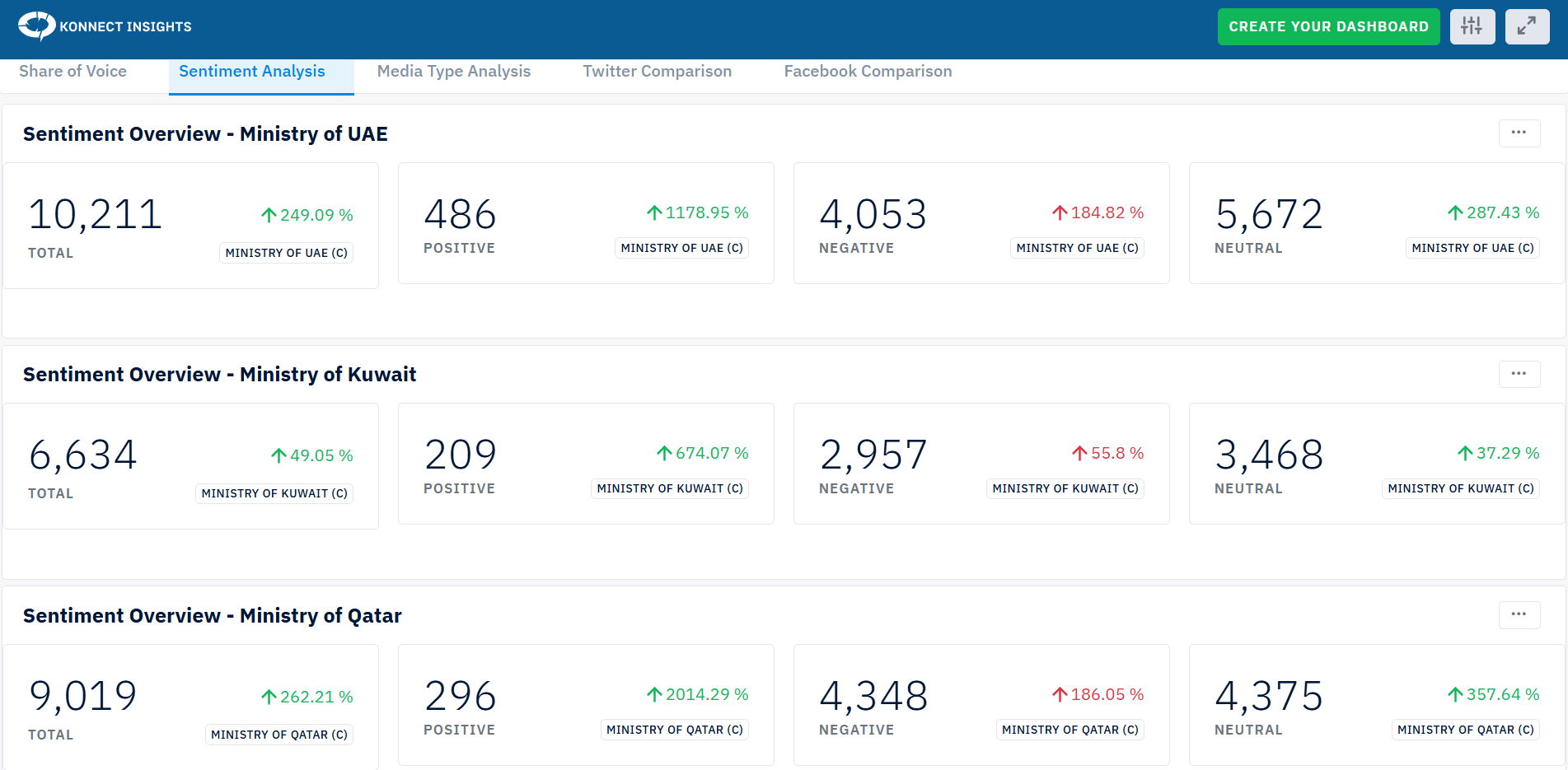Screen dimensions: 1568x770
Task: Click the green upward trend arrow beside 249.09%
Action: click(x=269, y=214)
